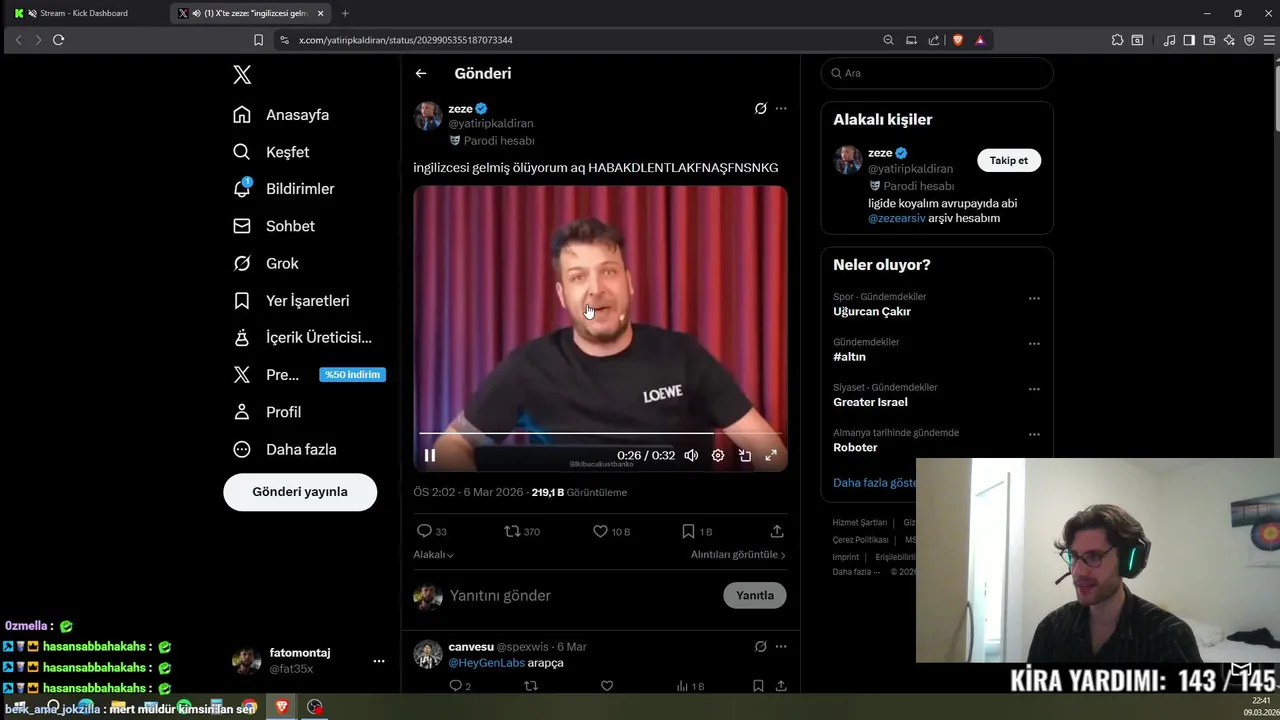
Task: Click the X logo in the sidebar
Action: click(x=242, y=75)
